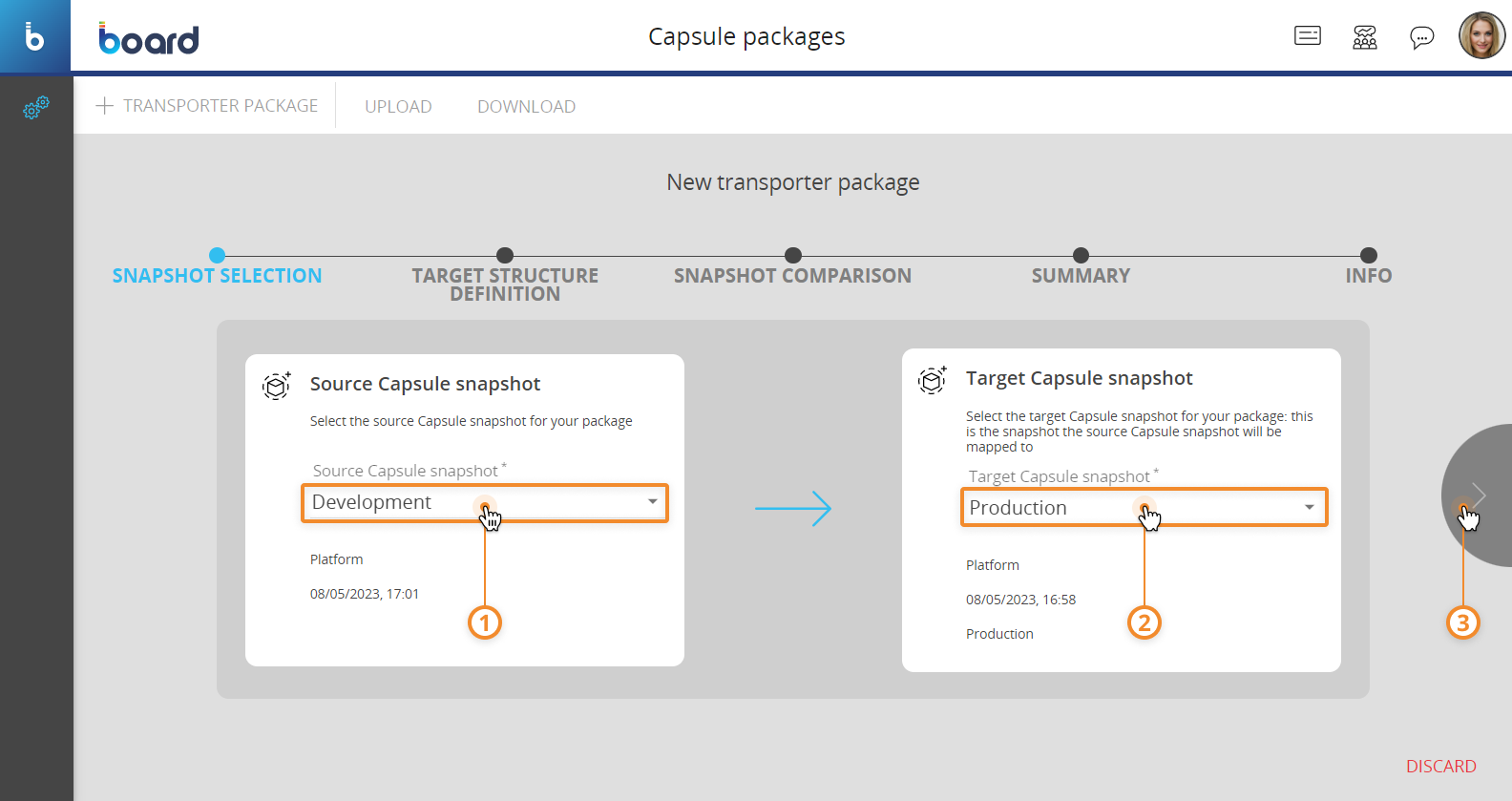Open system administration gears icon in sidebar
Screen dimensions: 1512x801
35,107
